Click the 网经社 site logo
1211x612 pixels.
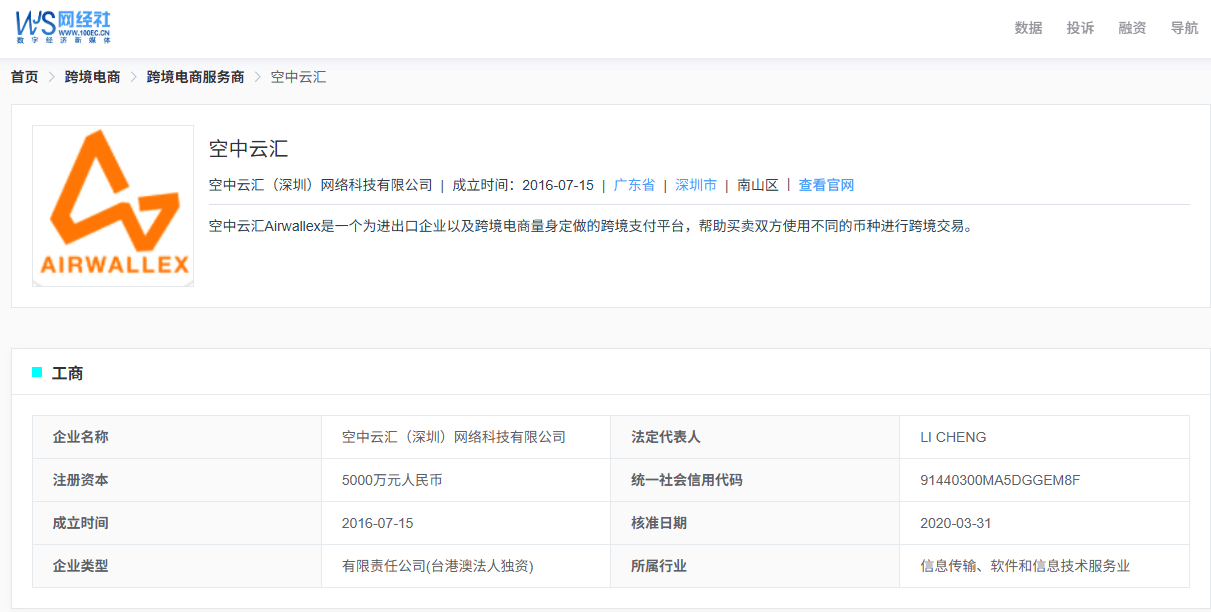coord(63,25)
